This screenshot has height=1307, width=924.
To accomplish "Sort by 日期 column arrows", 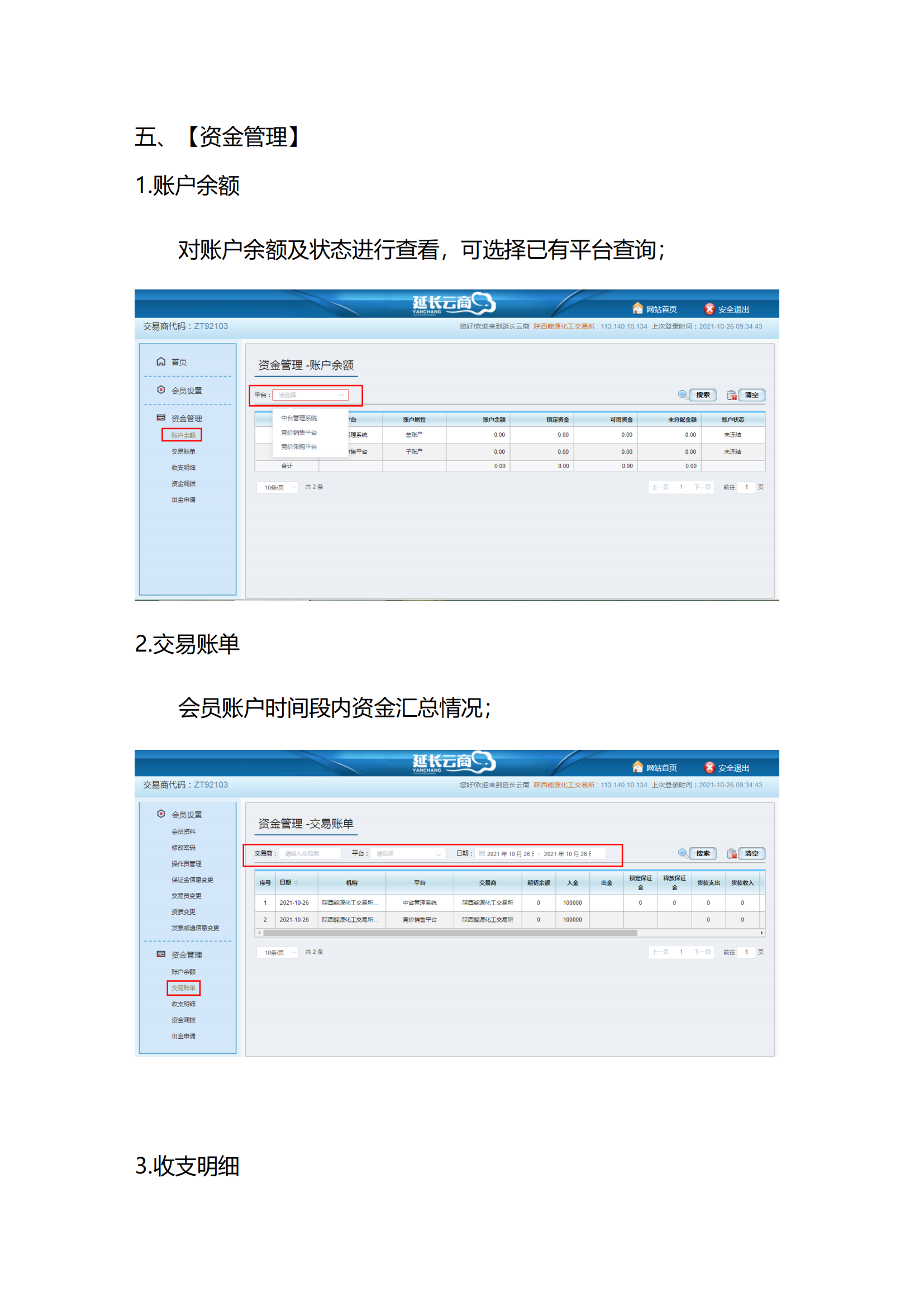I will tap(296, 882).
